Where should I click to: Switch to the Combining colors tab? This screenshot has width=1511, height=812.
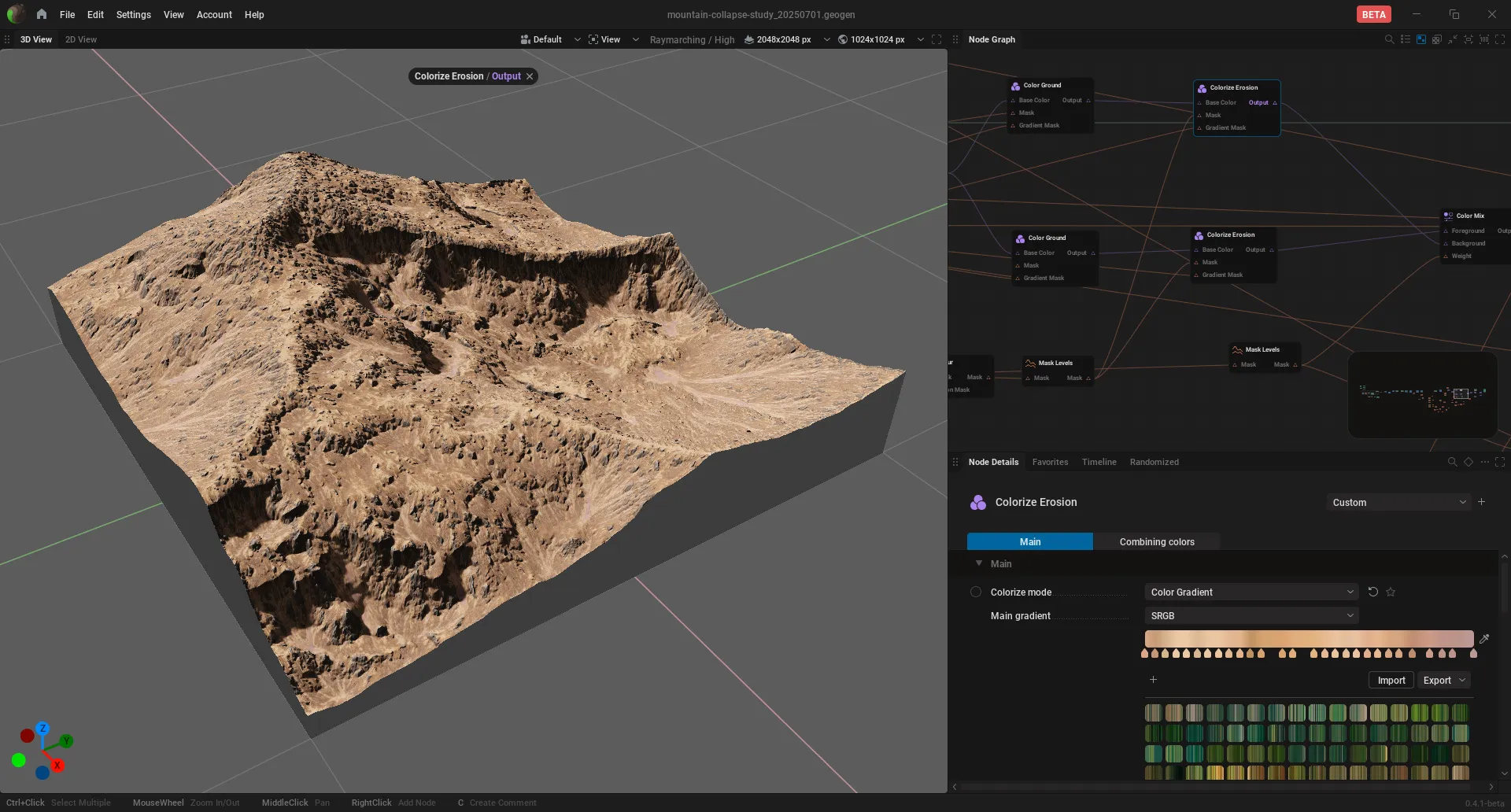(1157, 541)
